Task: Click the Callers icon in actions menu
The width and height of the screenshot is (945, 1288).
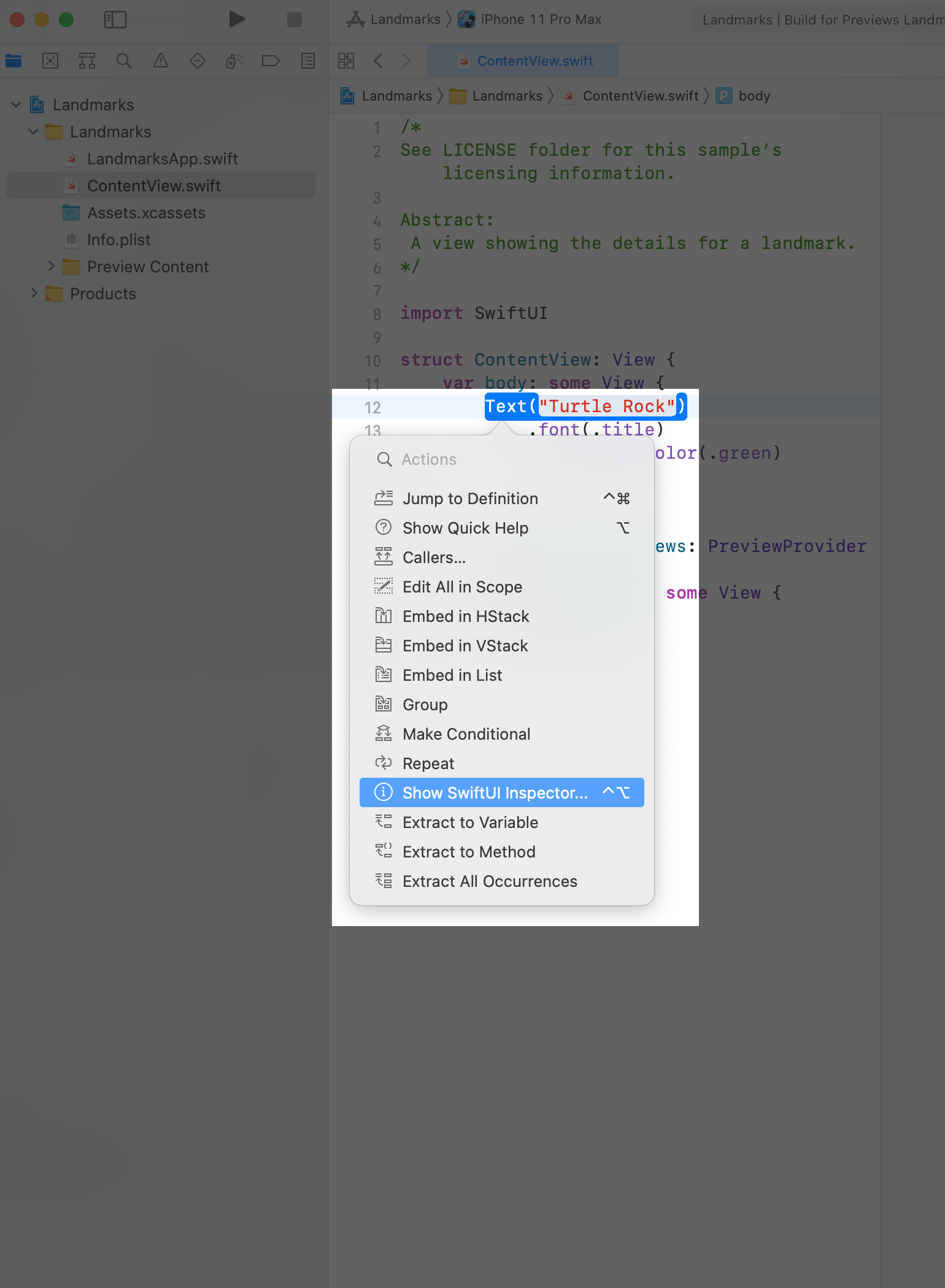Action: tap(384, 557)
